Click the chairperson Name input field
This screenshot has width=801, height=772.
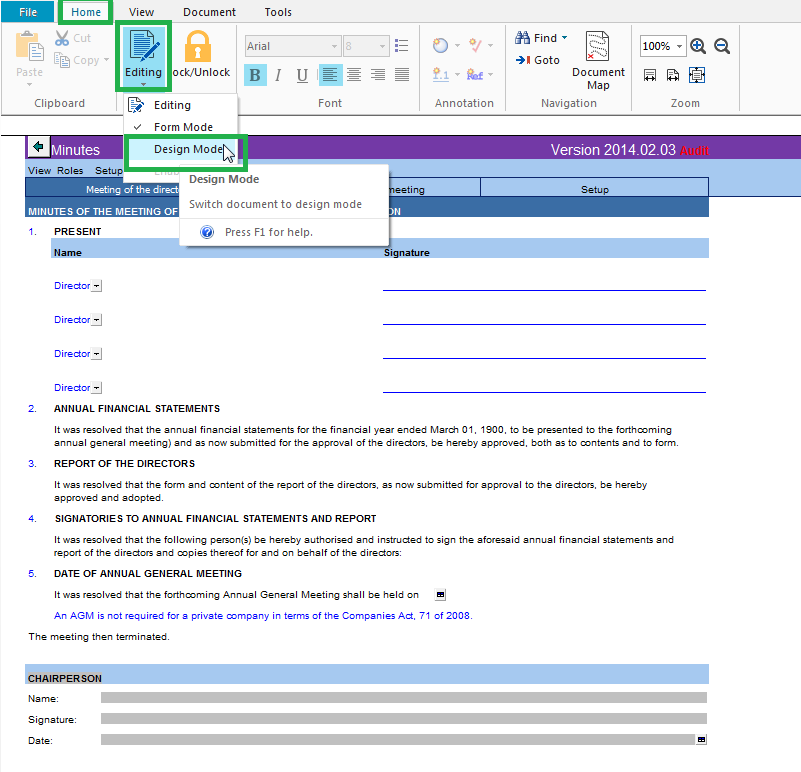pos(403,698)
